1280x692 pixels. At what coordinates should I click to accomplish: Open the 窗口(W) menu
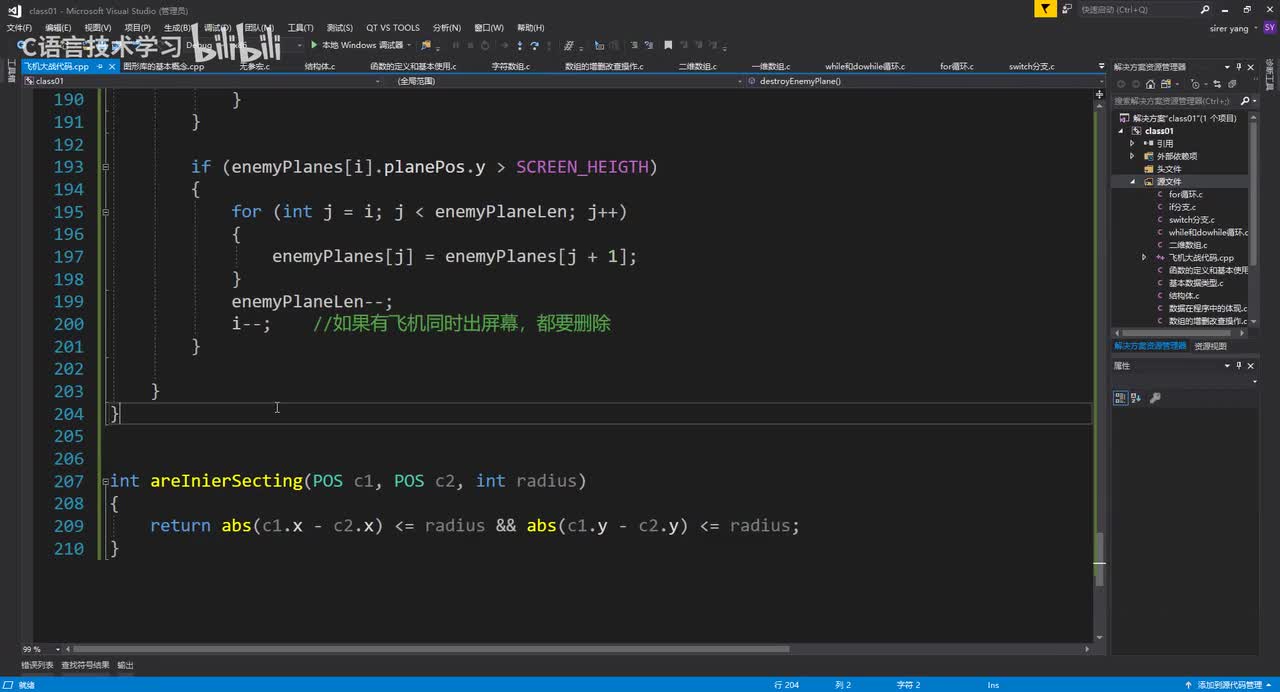pos(489,28)
